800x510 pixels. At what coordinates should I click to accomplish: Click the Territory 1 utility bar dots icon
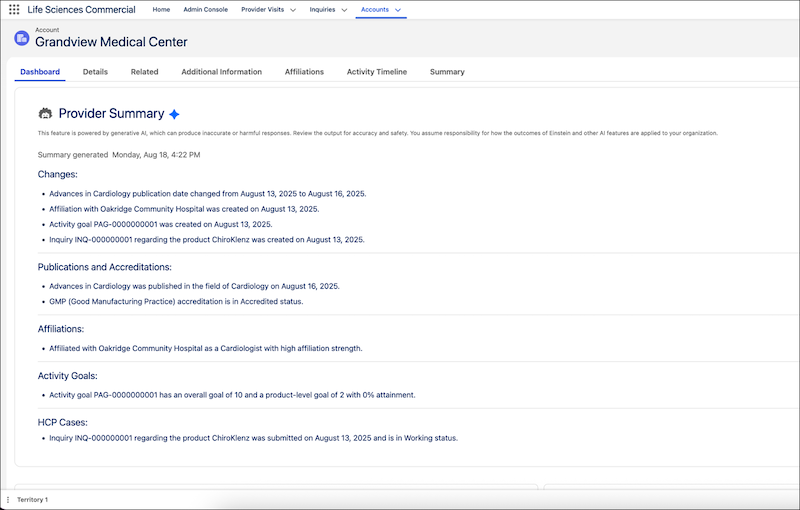(8, 500)
